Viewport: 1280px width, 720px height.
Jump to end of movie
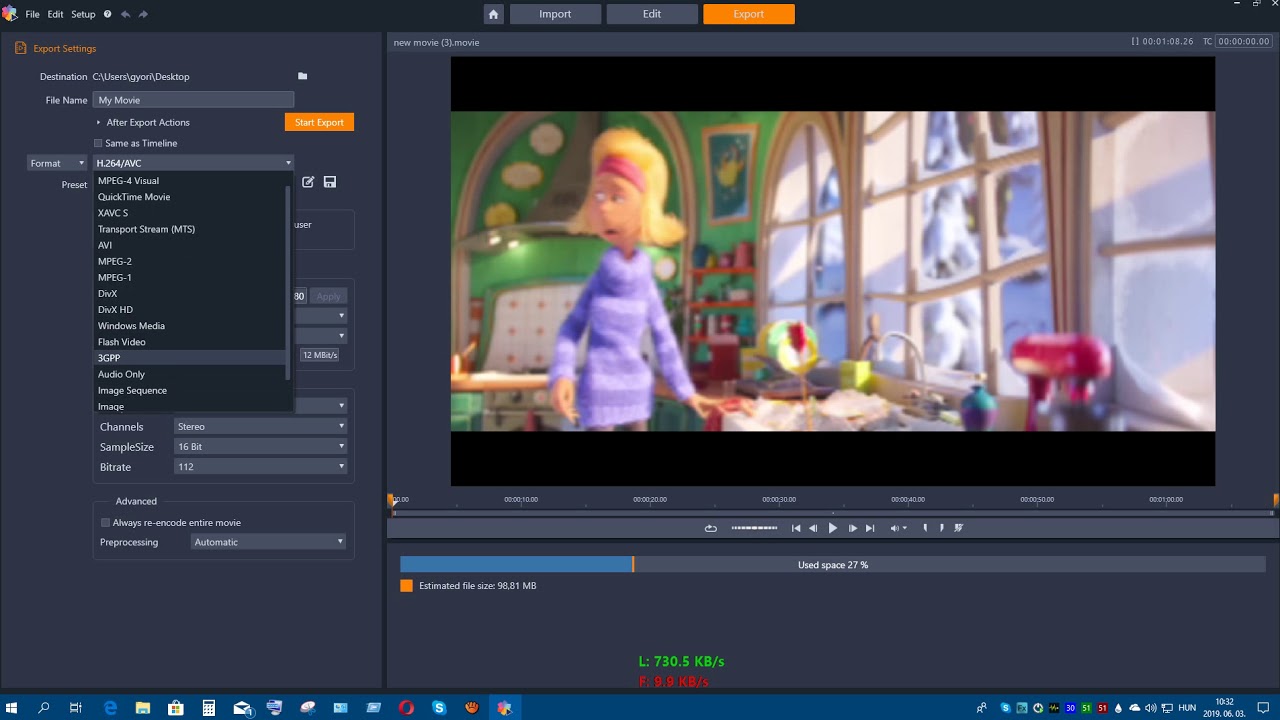[x=870, y=528]
